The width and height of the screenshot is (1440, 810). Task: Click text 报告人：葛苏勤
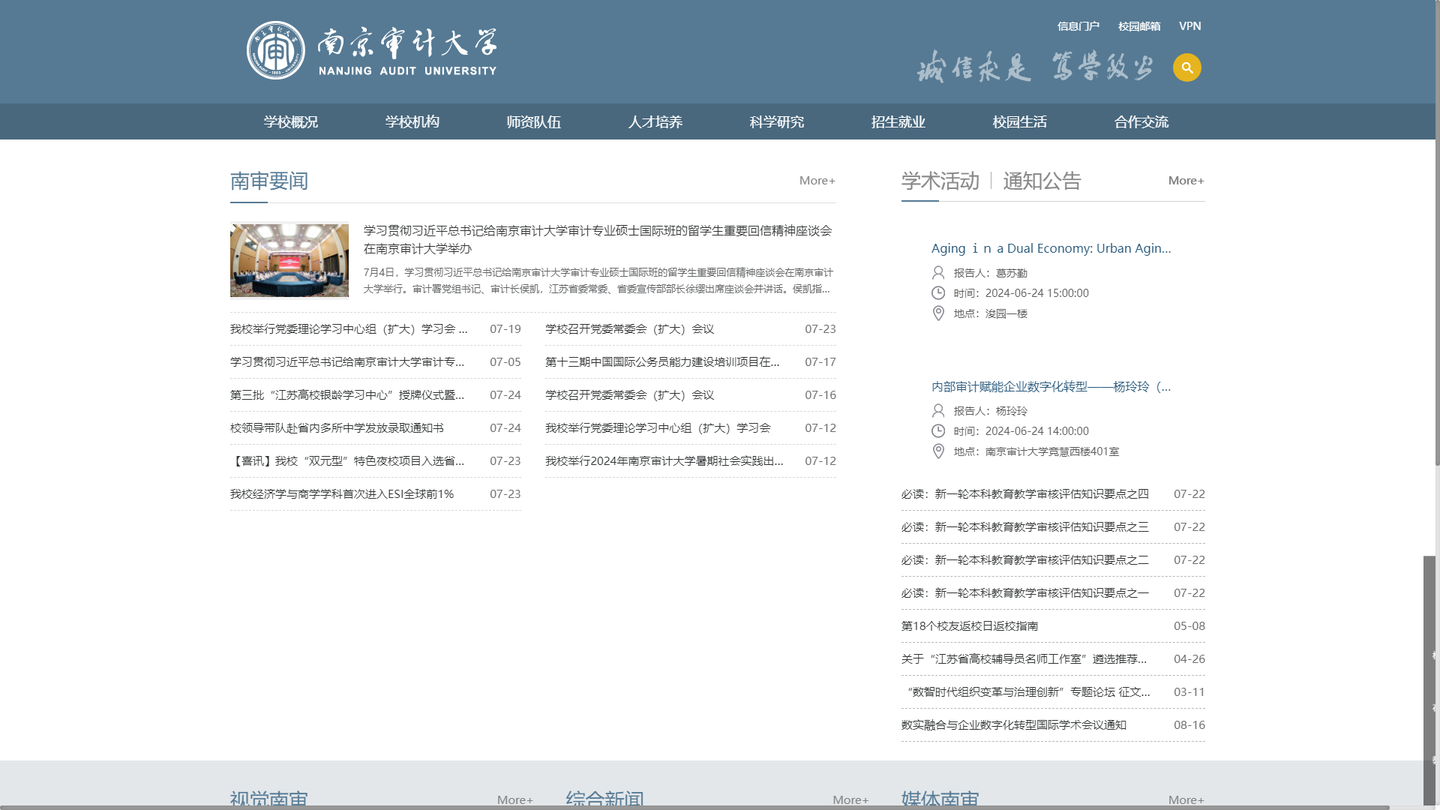(990, 273)
